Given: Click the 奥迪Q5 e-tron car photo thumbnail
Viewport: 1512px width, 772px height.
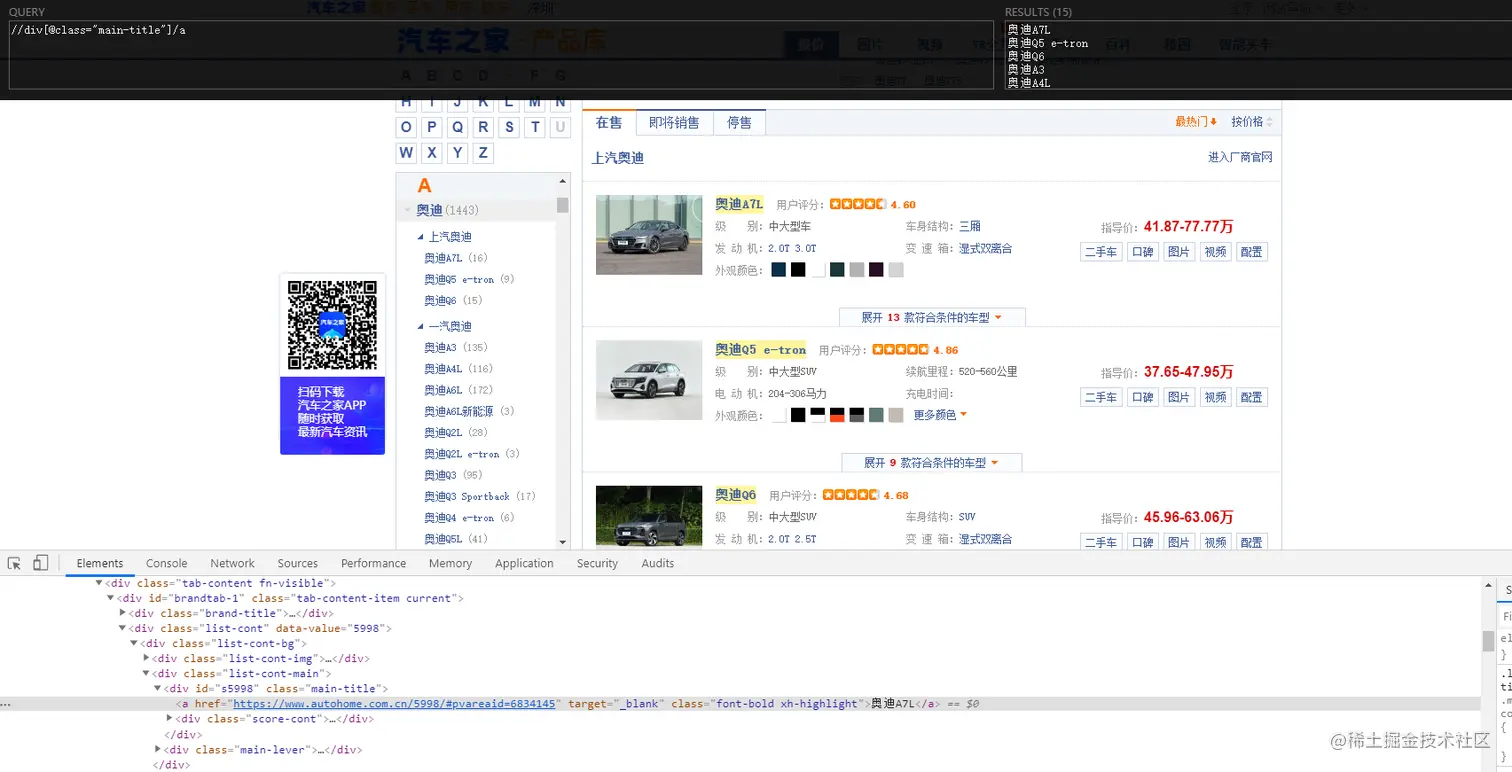Looking at the screenshot, I should click(x=649, y=381).
